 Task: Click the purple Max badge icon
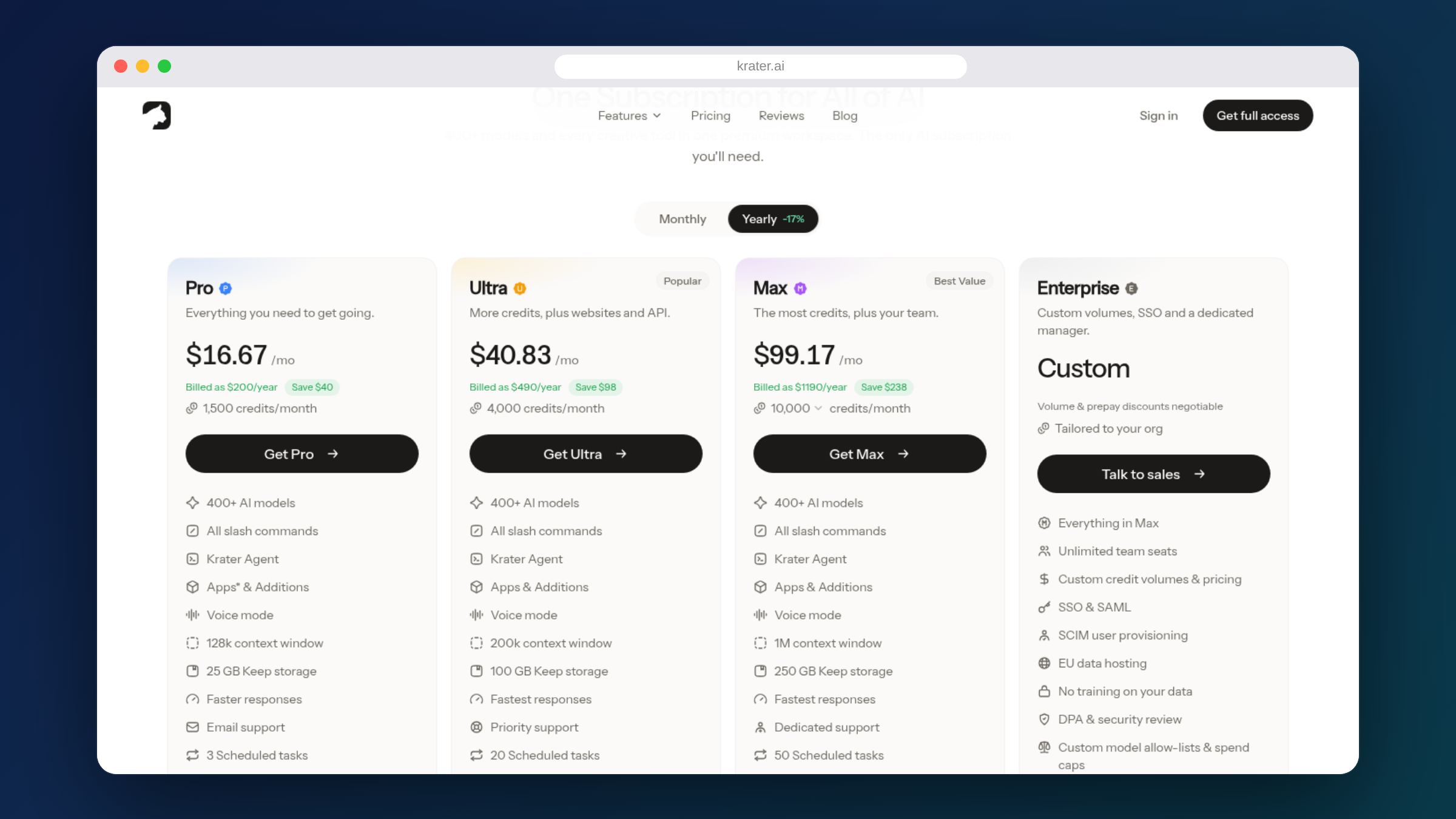pyautogui.click(x=800, y=288)
